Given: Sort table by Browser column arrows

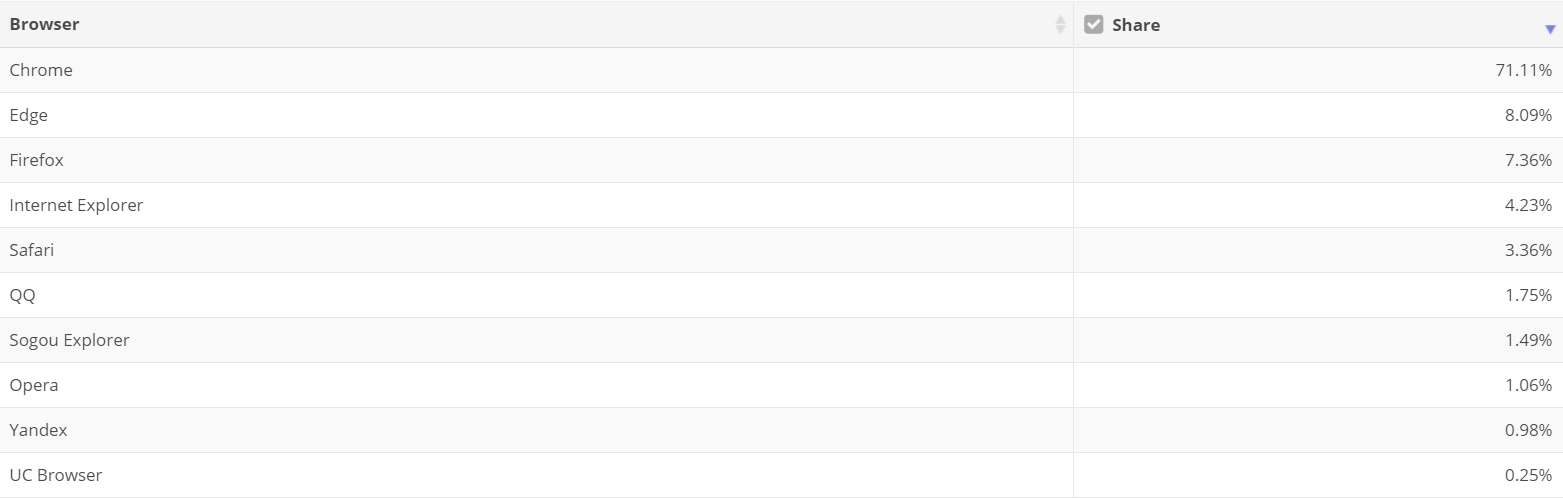Looking at the screenshot, I should (1061, 24).
